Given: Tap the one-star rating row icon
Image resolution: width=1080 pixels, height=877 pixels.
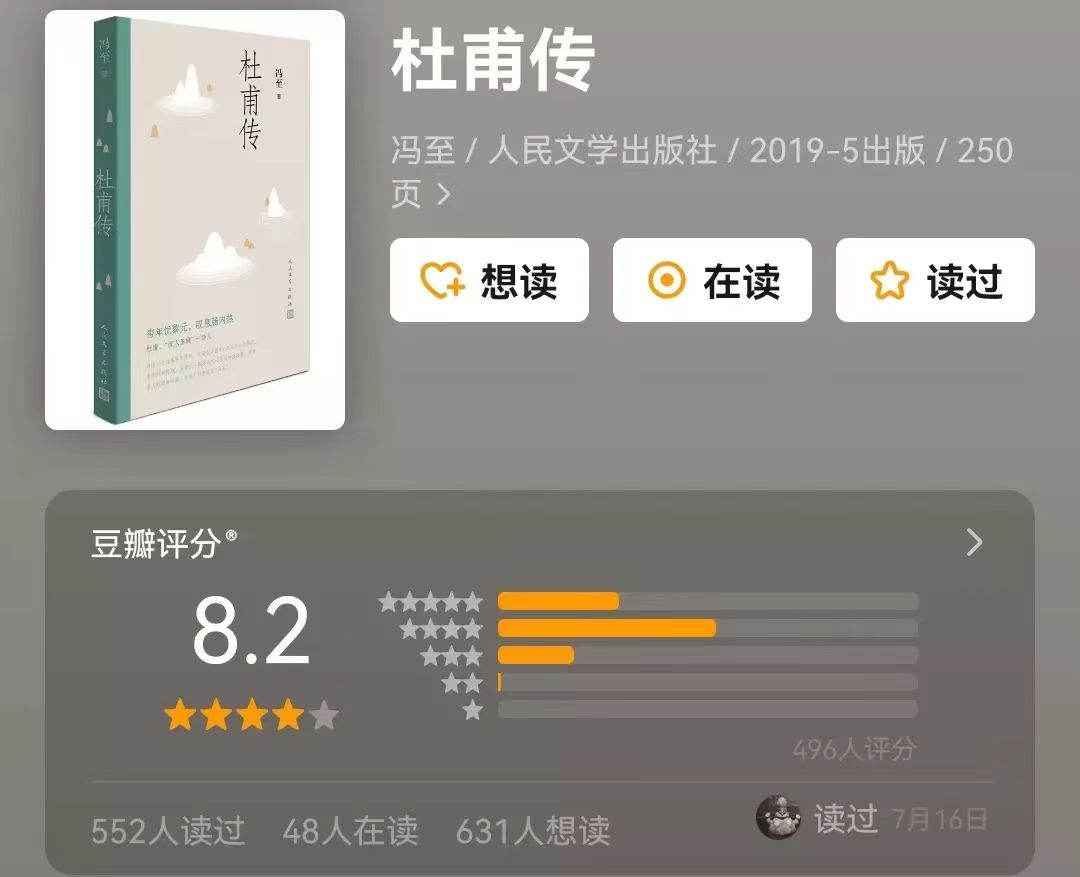Looking at the screenshot, I should [472, 710].
